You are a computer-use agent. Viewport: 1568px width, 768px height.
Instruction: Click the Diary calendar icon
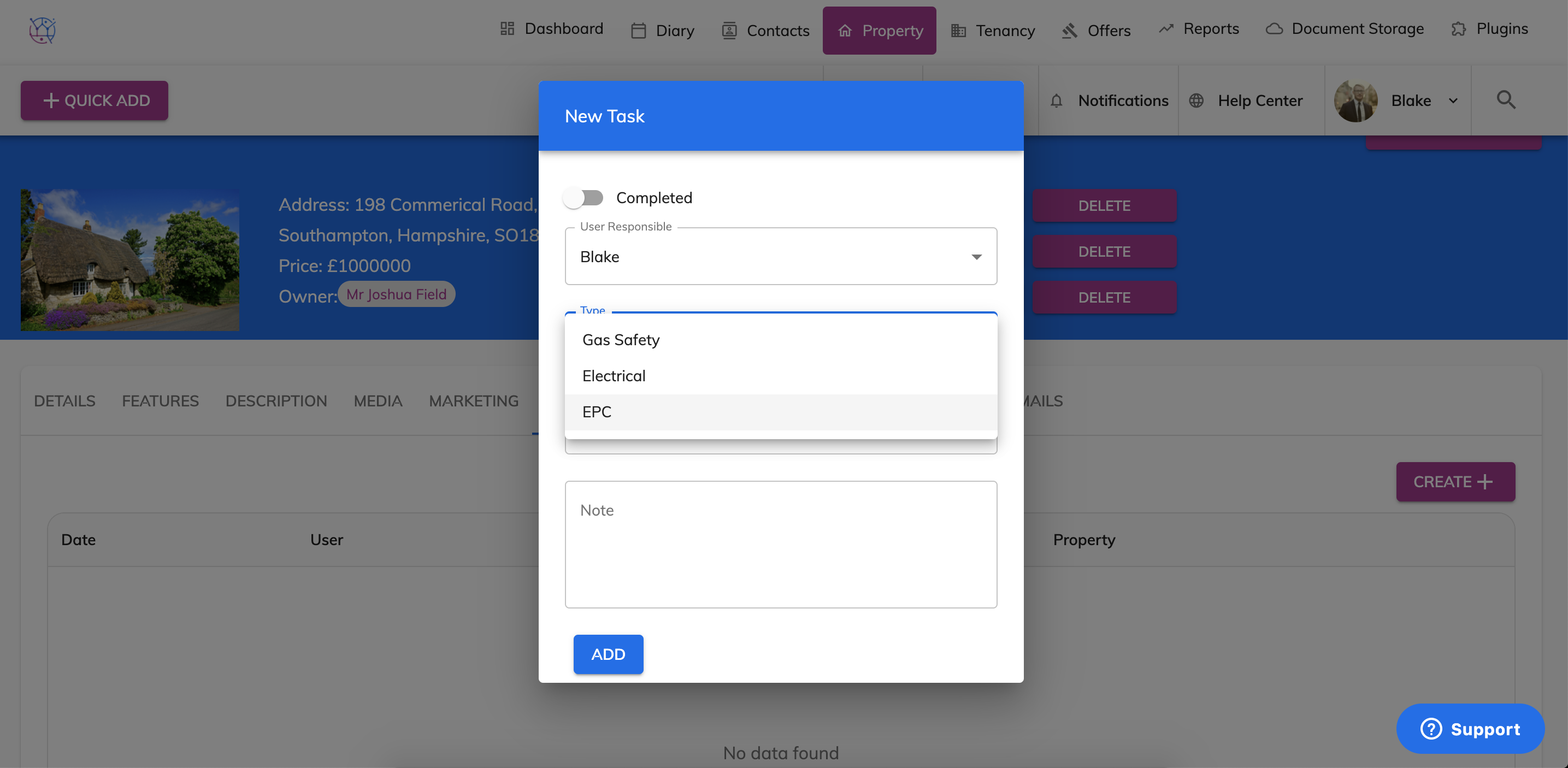(638, 31)
